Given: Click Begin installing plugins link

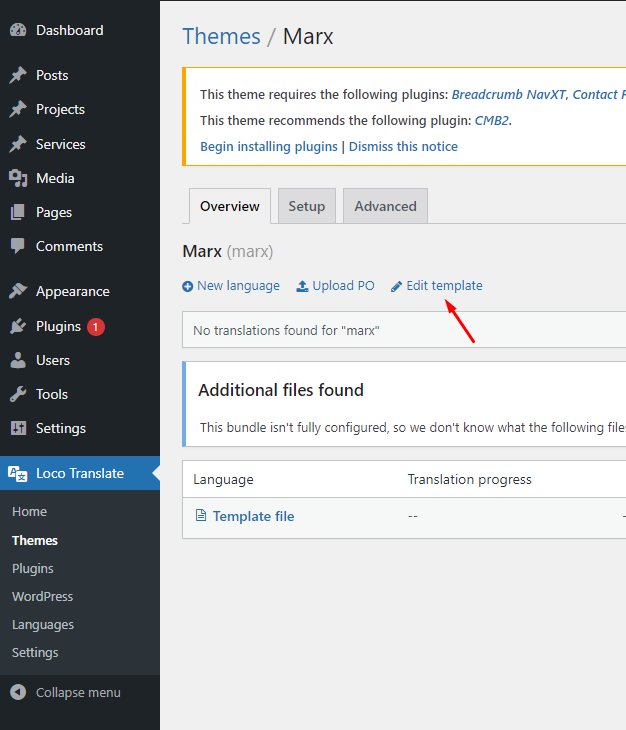Looking at the screenshot, I should pos(269,146).
